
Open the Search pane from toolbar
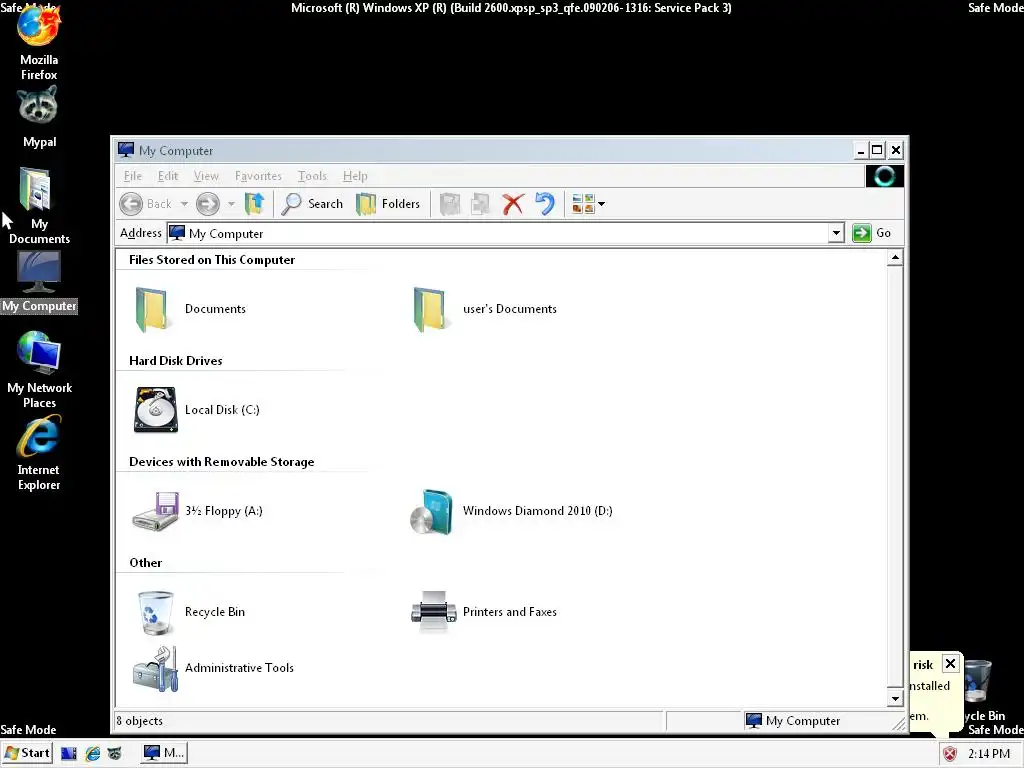[312, 204]
